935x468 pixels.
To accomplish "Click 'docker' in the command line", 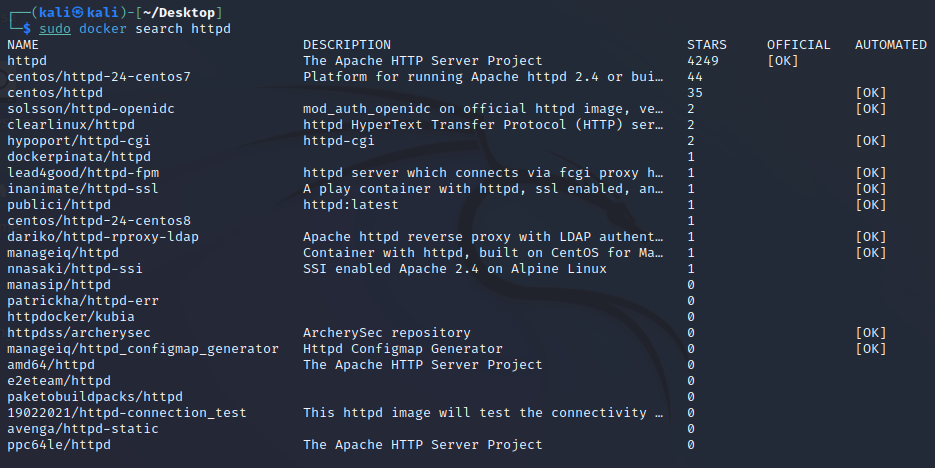I will click(103, 29).
